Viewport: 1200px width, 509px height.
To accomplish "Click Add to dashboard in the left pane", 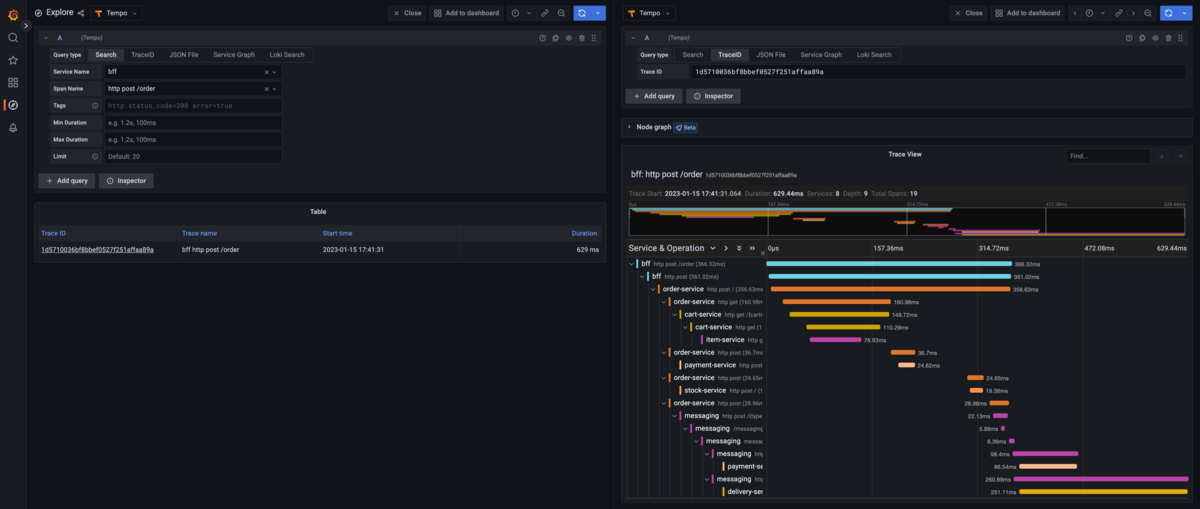I will [468, 13].
